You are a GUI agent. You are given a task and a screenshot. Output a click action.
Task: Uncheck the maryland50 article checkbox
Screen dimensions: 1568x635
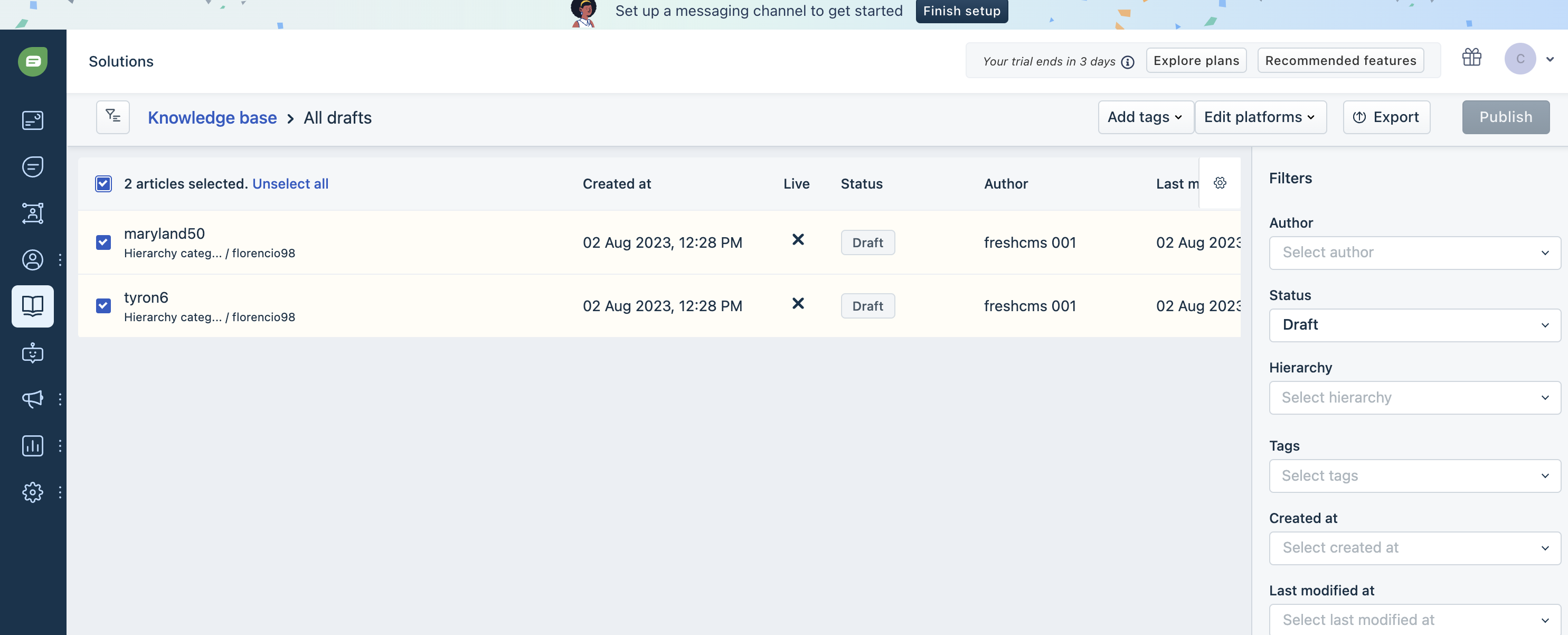click(x=103, y=242)
